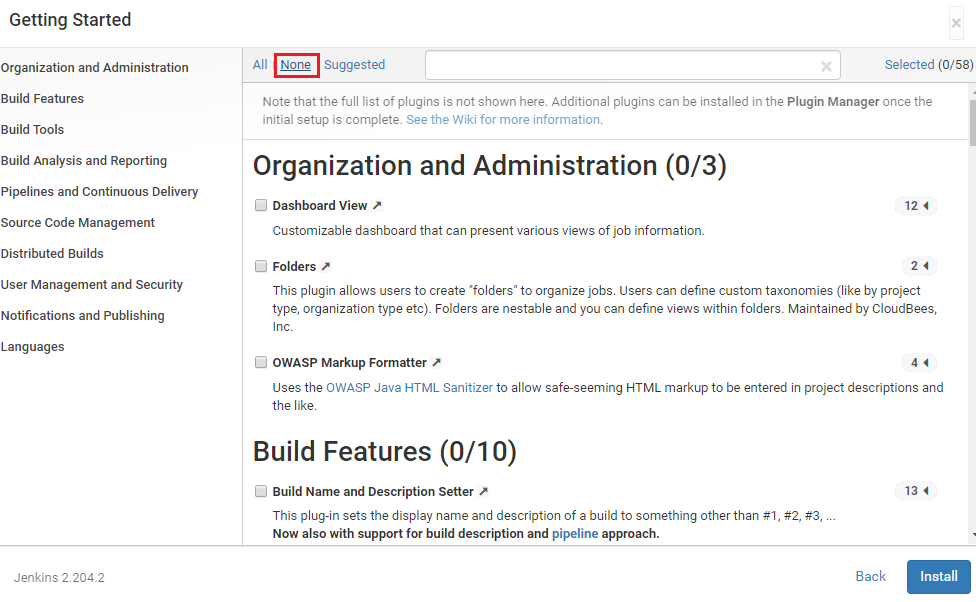Open Distributed Builds category
The width and height of the screenshot is (976, 602).
[52, 253]
